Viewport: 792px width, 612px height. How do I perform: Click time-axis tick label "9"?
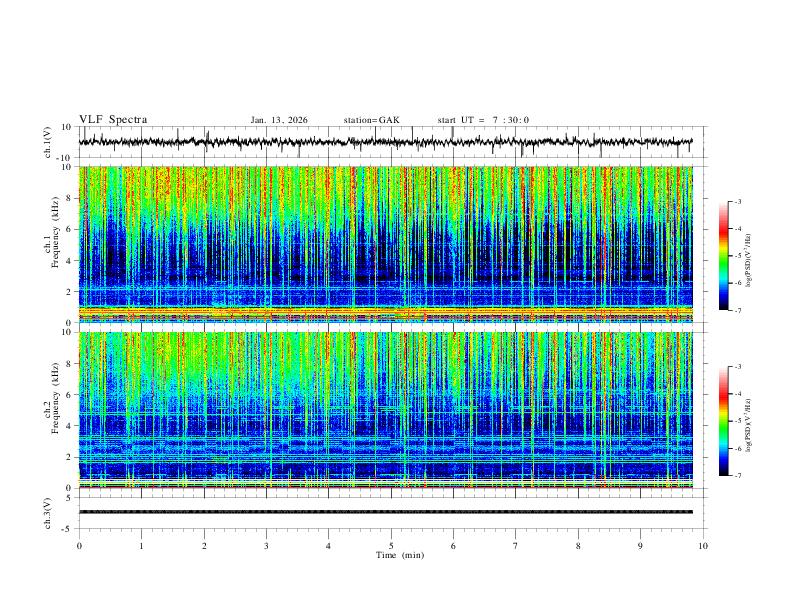(640, 546)
